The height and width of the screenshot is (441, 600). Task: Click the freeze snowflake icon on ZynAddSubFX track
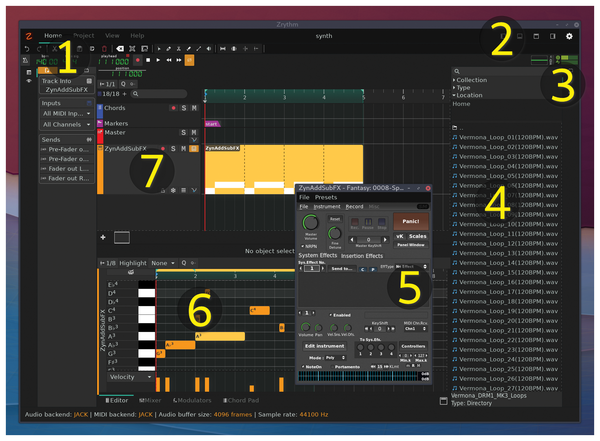(x=173, y=190)
